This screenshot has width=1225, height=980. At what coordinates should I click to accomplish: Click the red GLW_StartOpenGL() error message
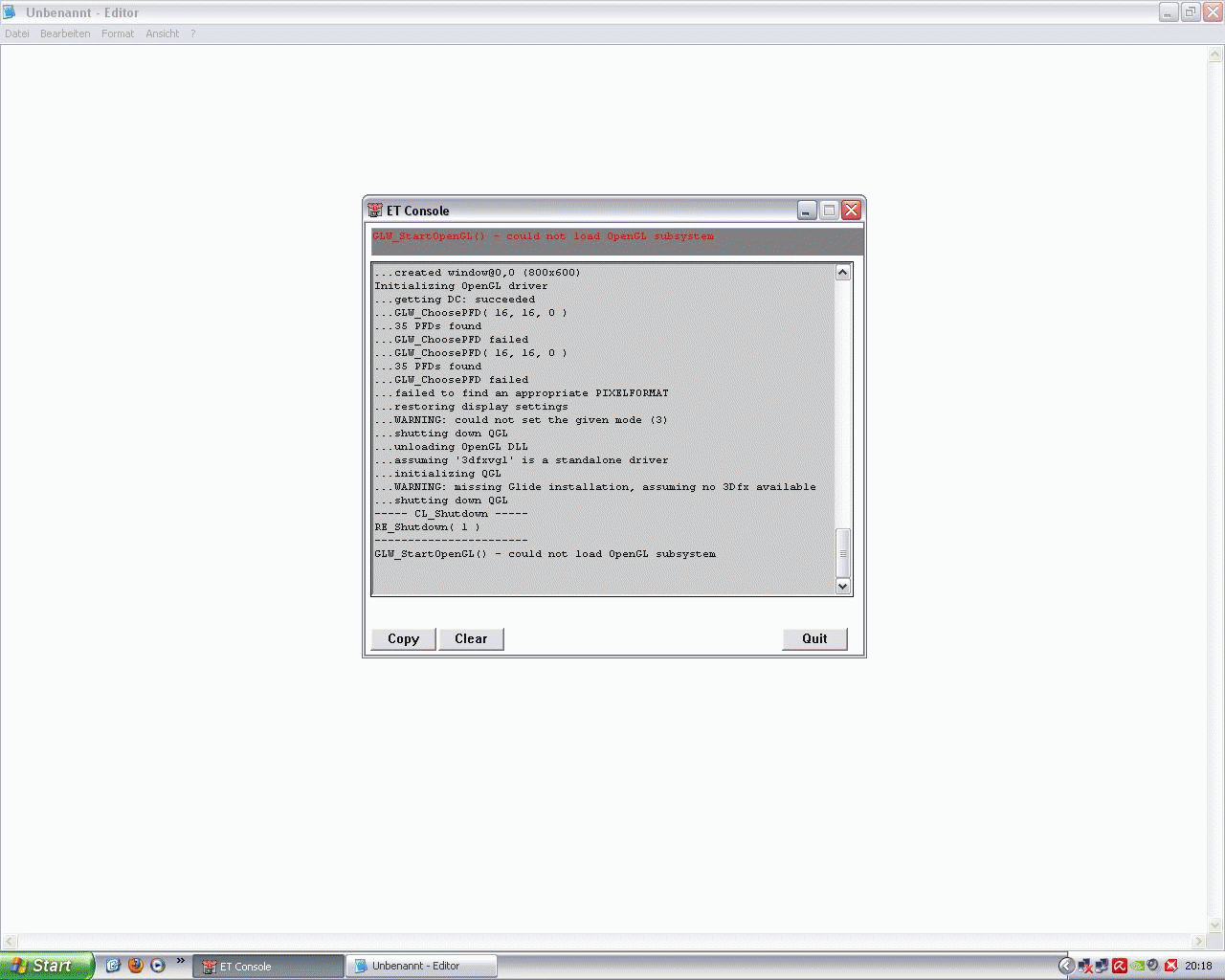tap(544, 236)
